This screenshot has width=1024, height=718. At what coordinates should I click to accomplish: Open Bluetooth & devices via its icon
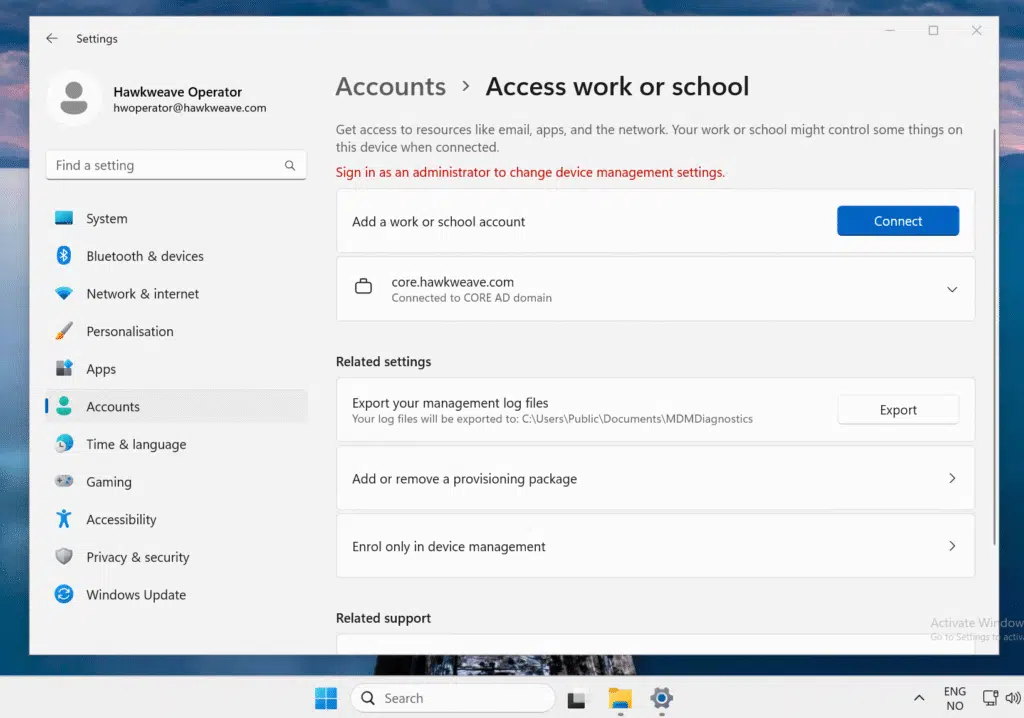tap(64, 256)
